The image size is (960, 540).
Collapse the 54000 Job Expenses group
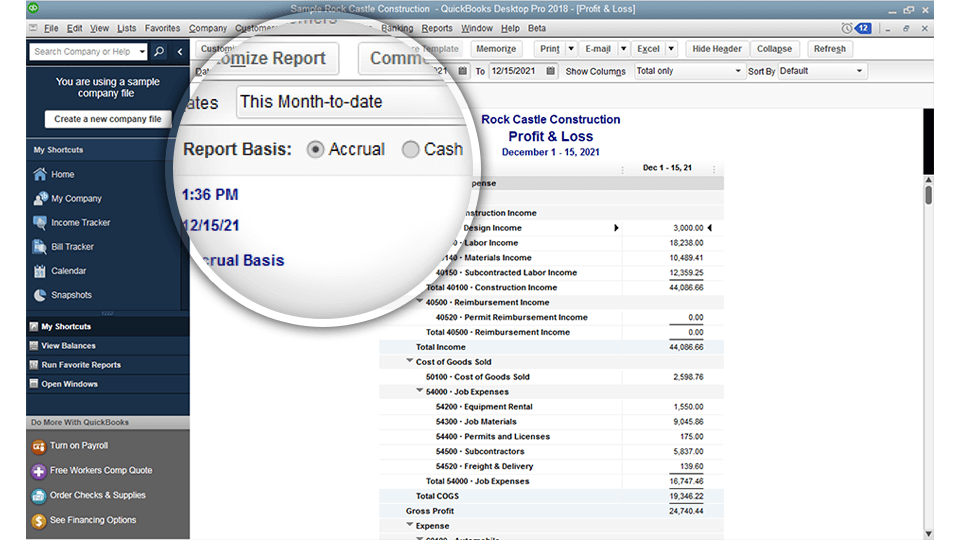[x=420, y=391]
